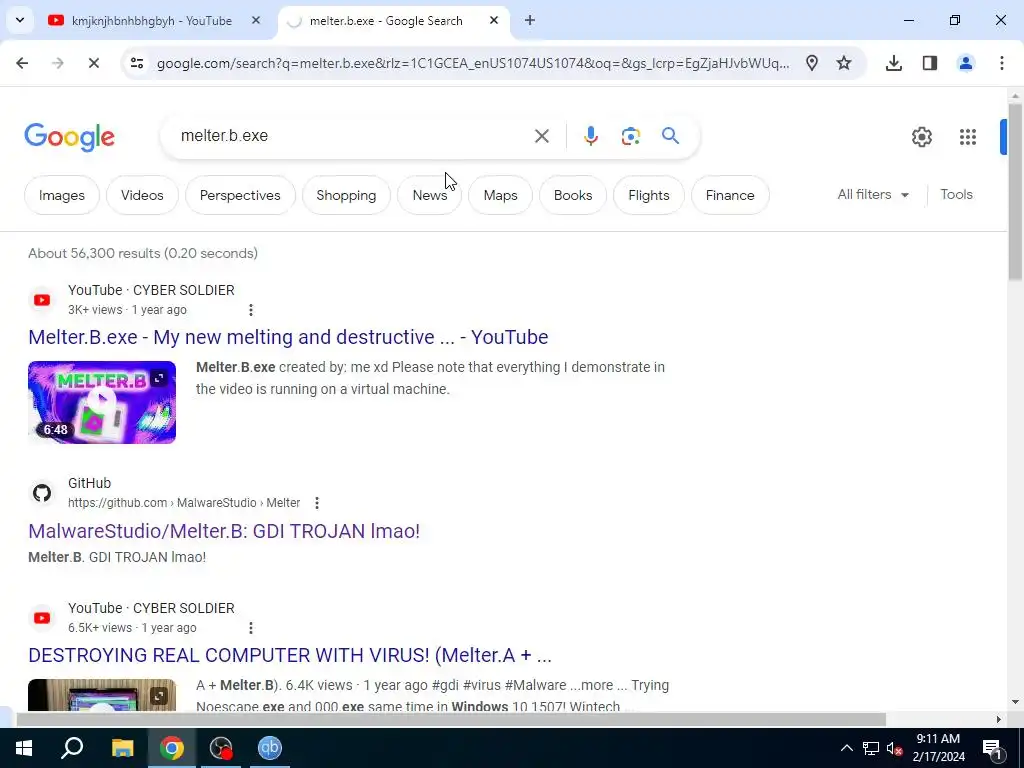Open more options for DESTROYING REAL COMPUTER result
This screenshot has height=768, width=1024.
[x=251, y=628]
